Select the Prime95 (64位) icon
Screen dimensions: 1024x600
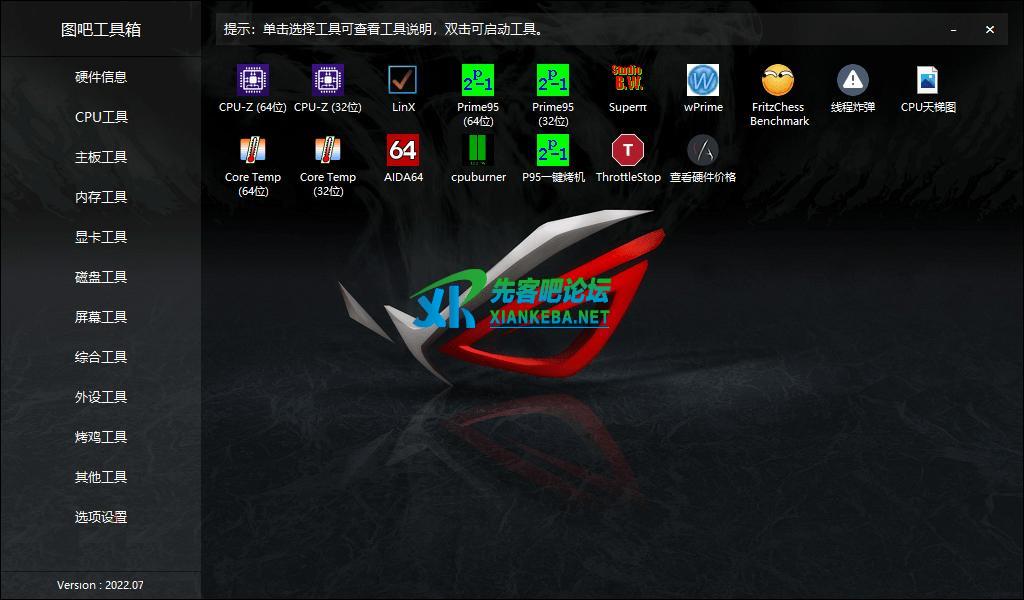point(478,80)
